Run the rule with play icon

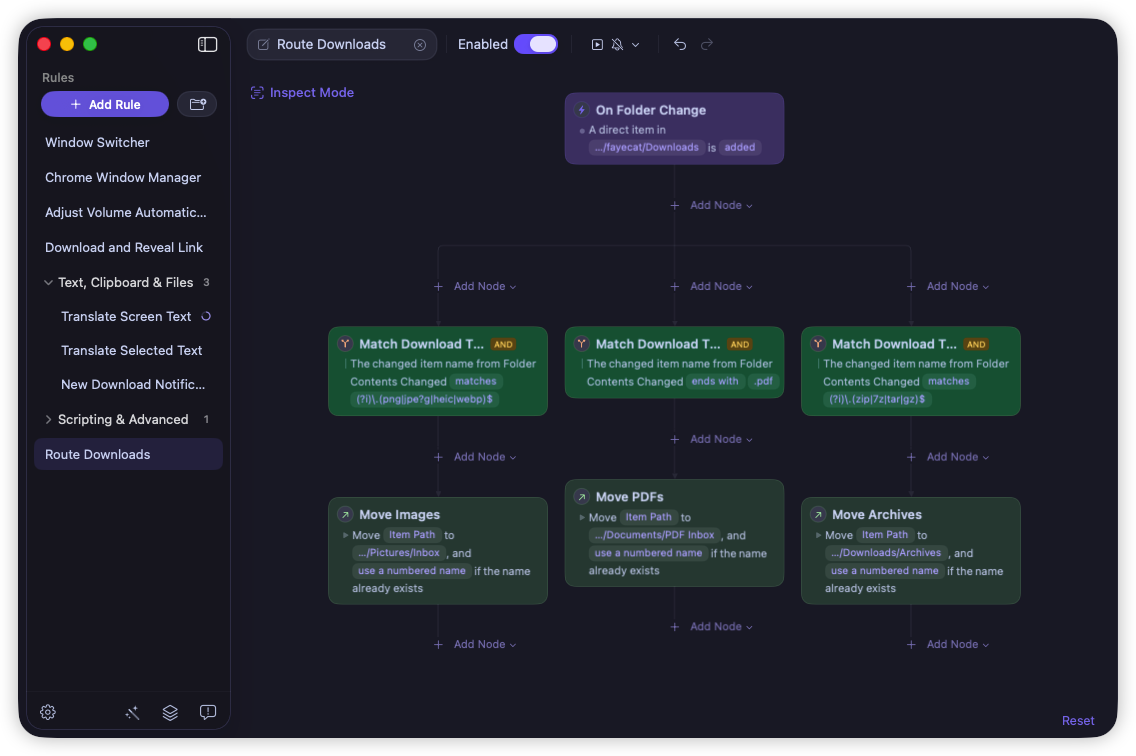[x=597, y=45]
